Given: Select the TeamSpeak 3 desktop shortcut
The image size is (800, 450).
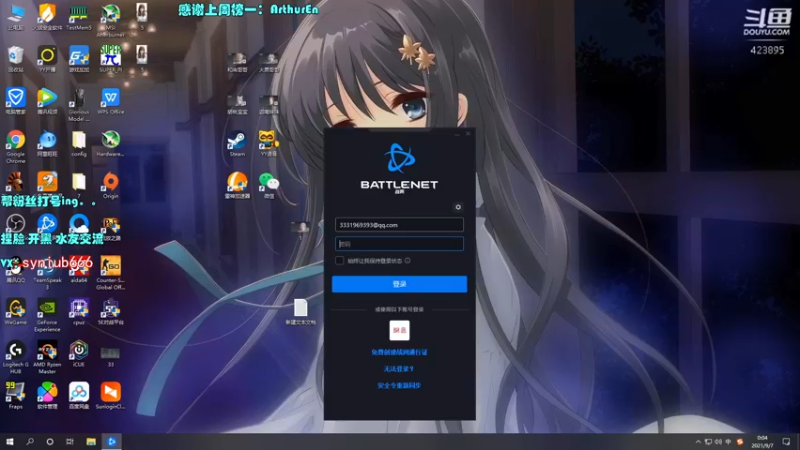Looking at the screenshot, I should click(47, 273).
